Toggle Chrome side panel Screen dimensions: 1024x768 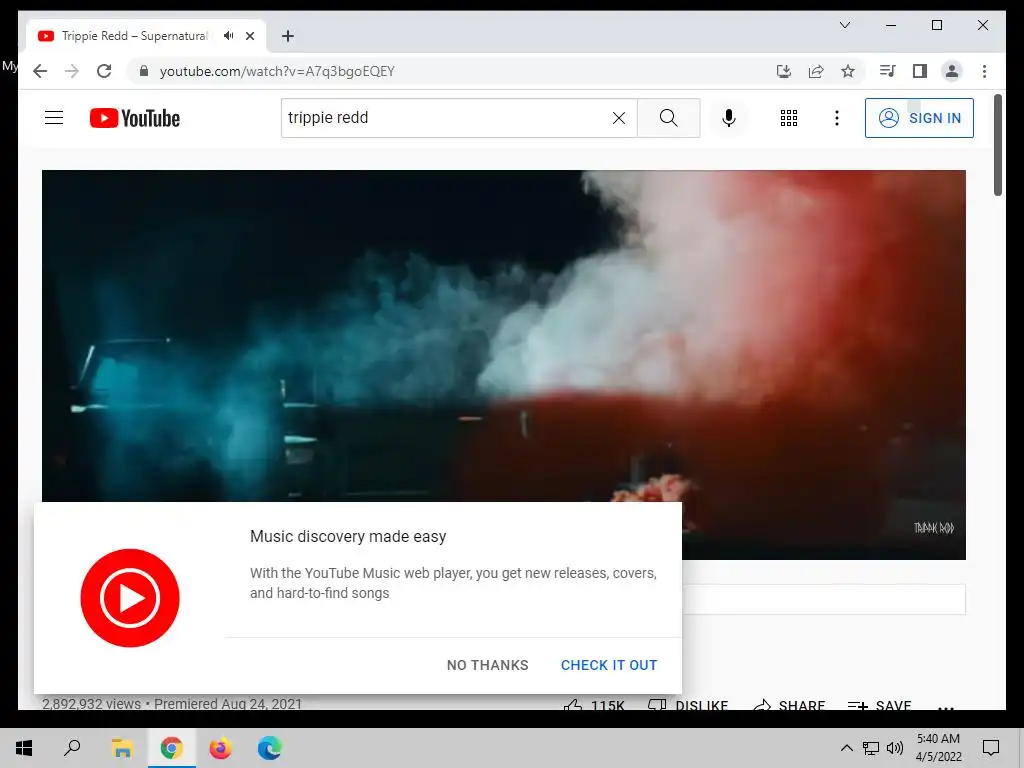pos(920,71)
